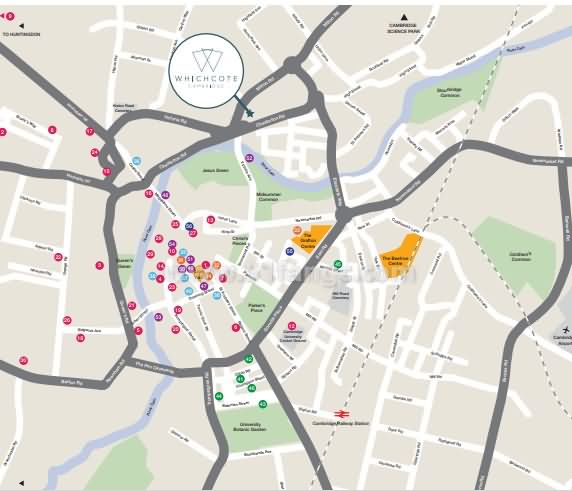This screenshot has width=572, height=491.
Task: Select purple marker number 48
Action: pos(165,195)
